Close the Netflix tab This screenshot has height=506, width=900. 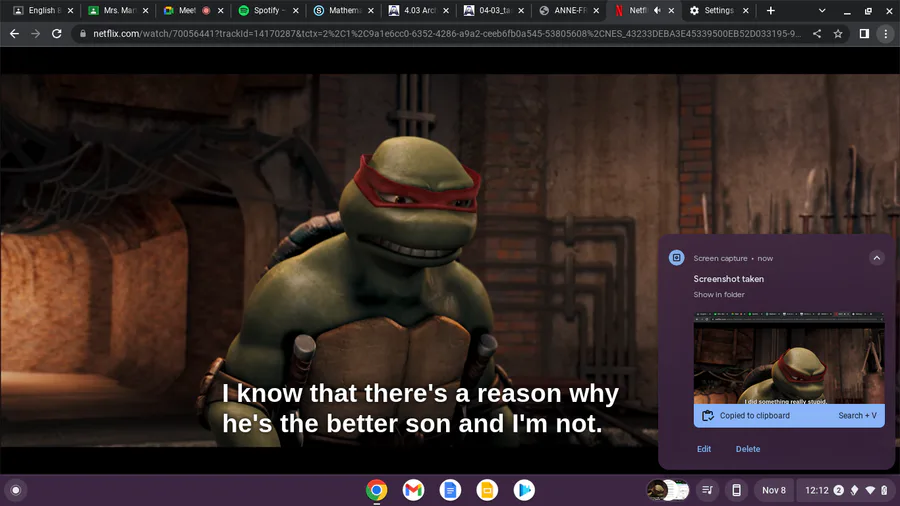[x=671, y=10]
